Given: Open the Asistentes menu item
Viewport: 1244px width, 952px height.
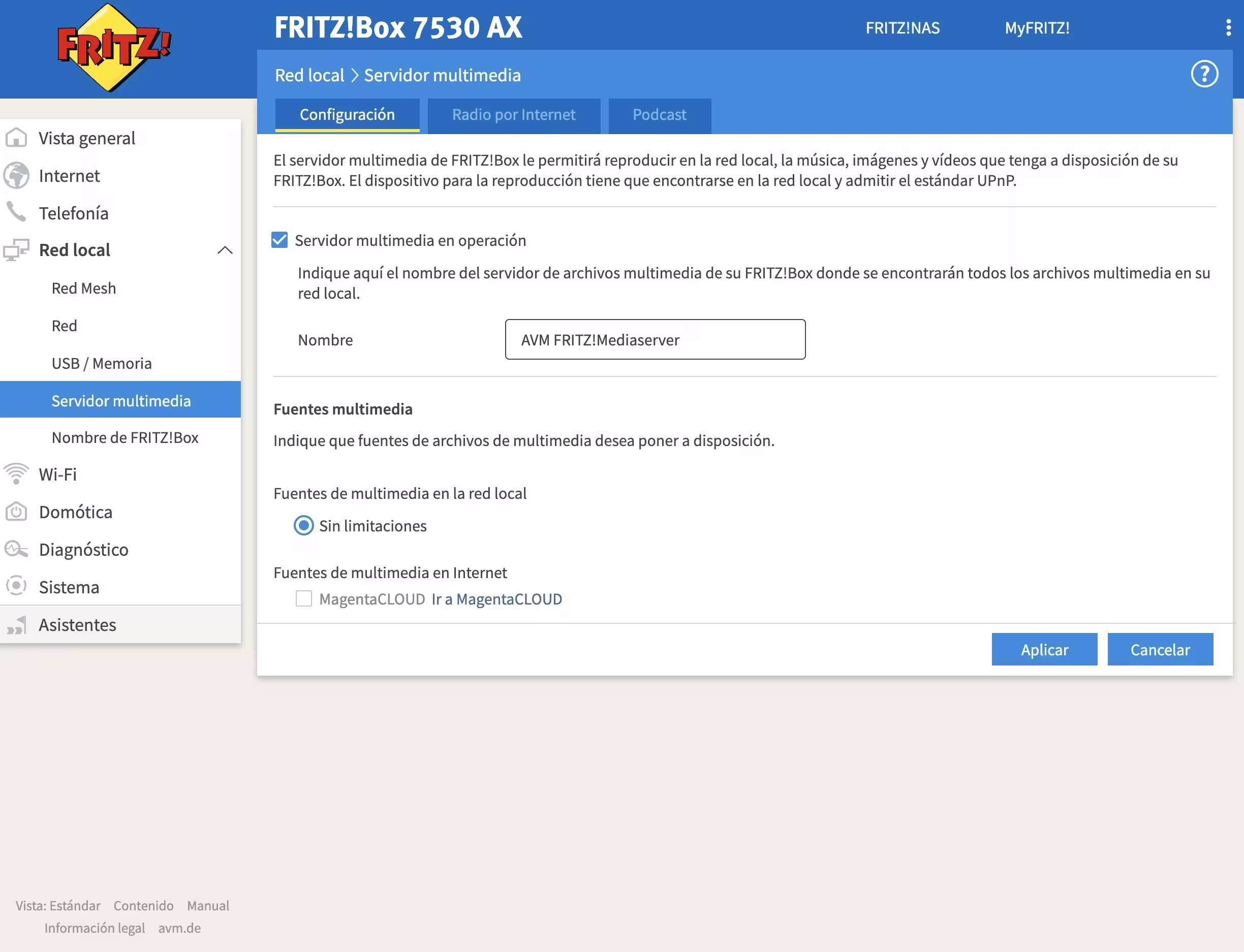Looking at the screenshot, I should click(x=120, y=624).
